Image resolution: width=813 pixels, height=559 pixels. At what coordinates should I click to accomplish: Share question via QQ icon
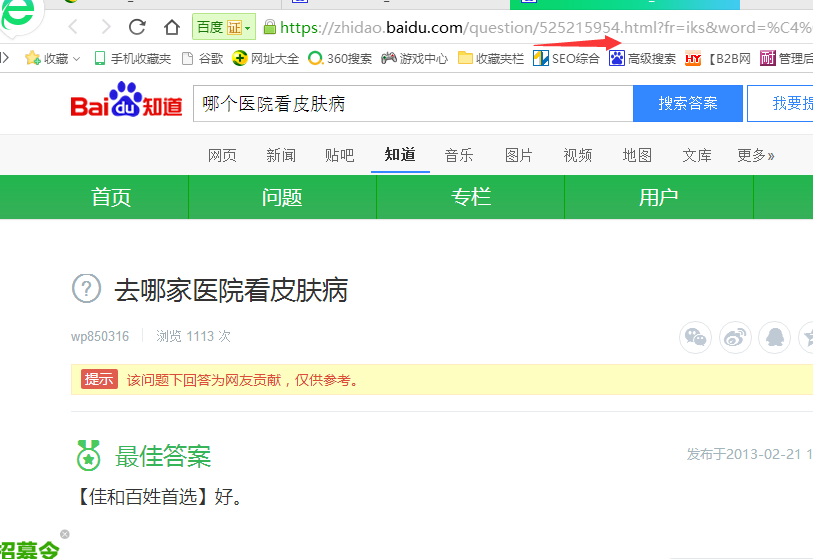click(x=774, y=337)
